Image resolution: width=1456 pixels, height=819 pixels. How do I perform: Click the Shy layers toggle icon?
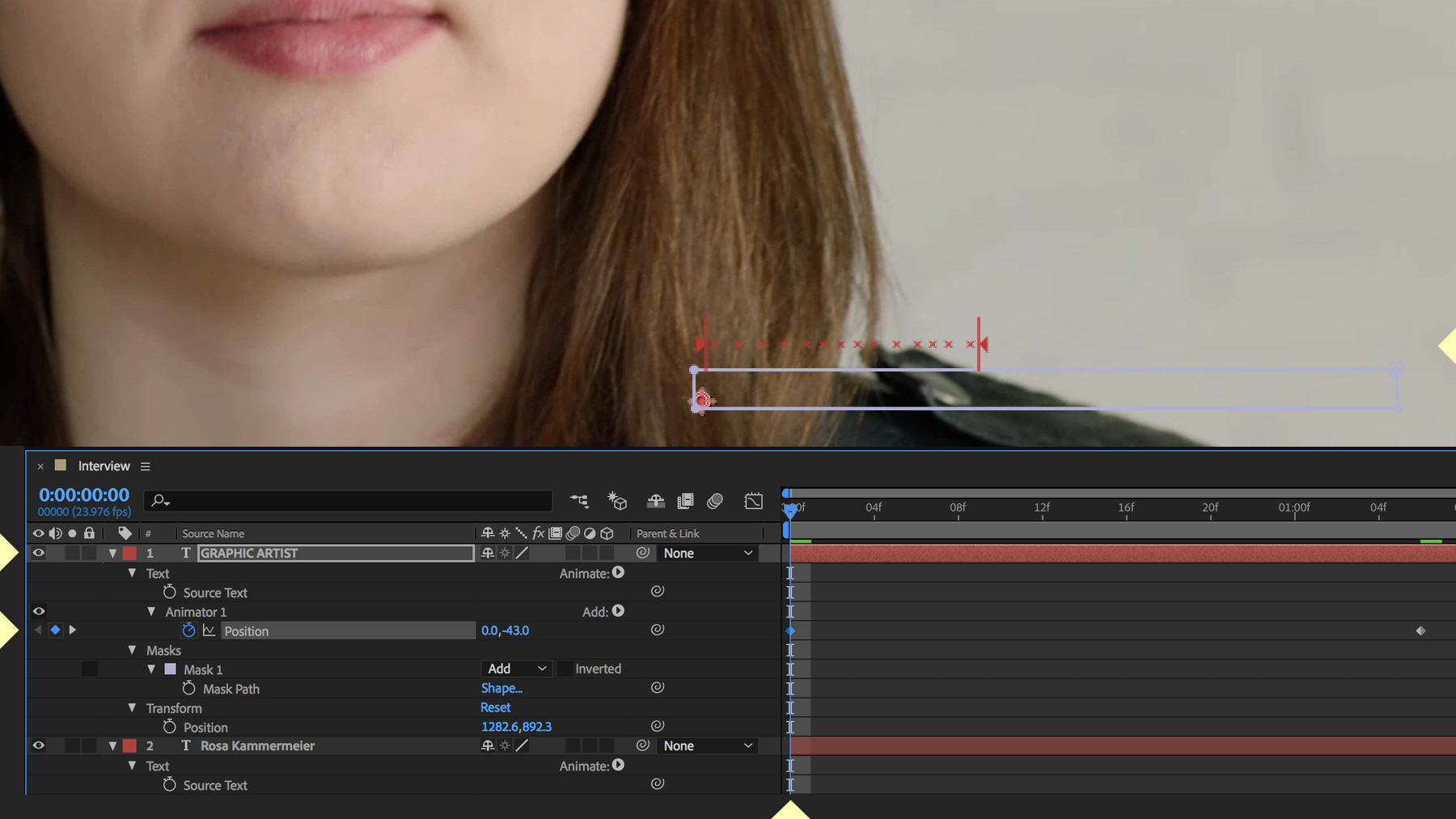[655, 500]
